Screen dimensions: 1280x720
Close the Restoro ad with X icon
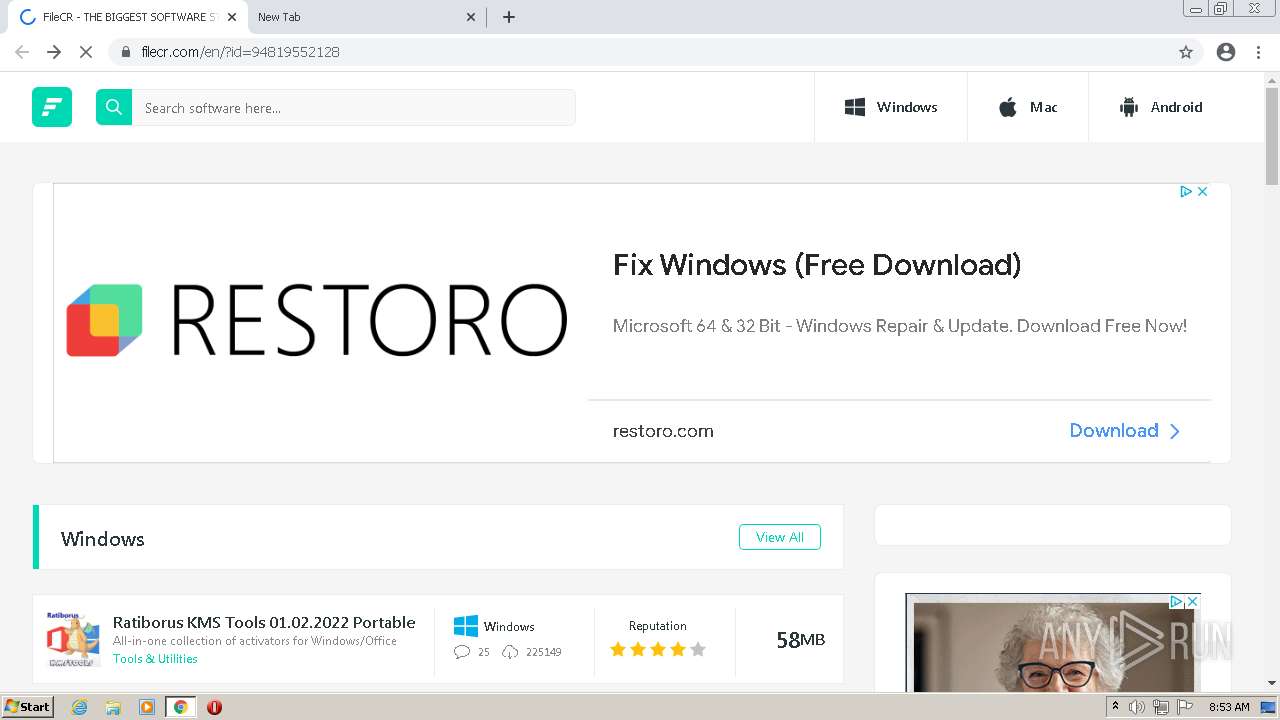[x=1203, y=191]
